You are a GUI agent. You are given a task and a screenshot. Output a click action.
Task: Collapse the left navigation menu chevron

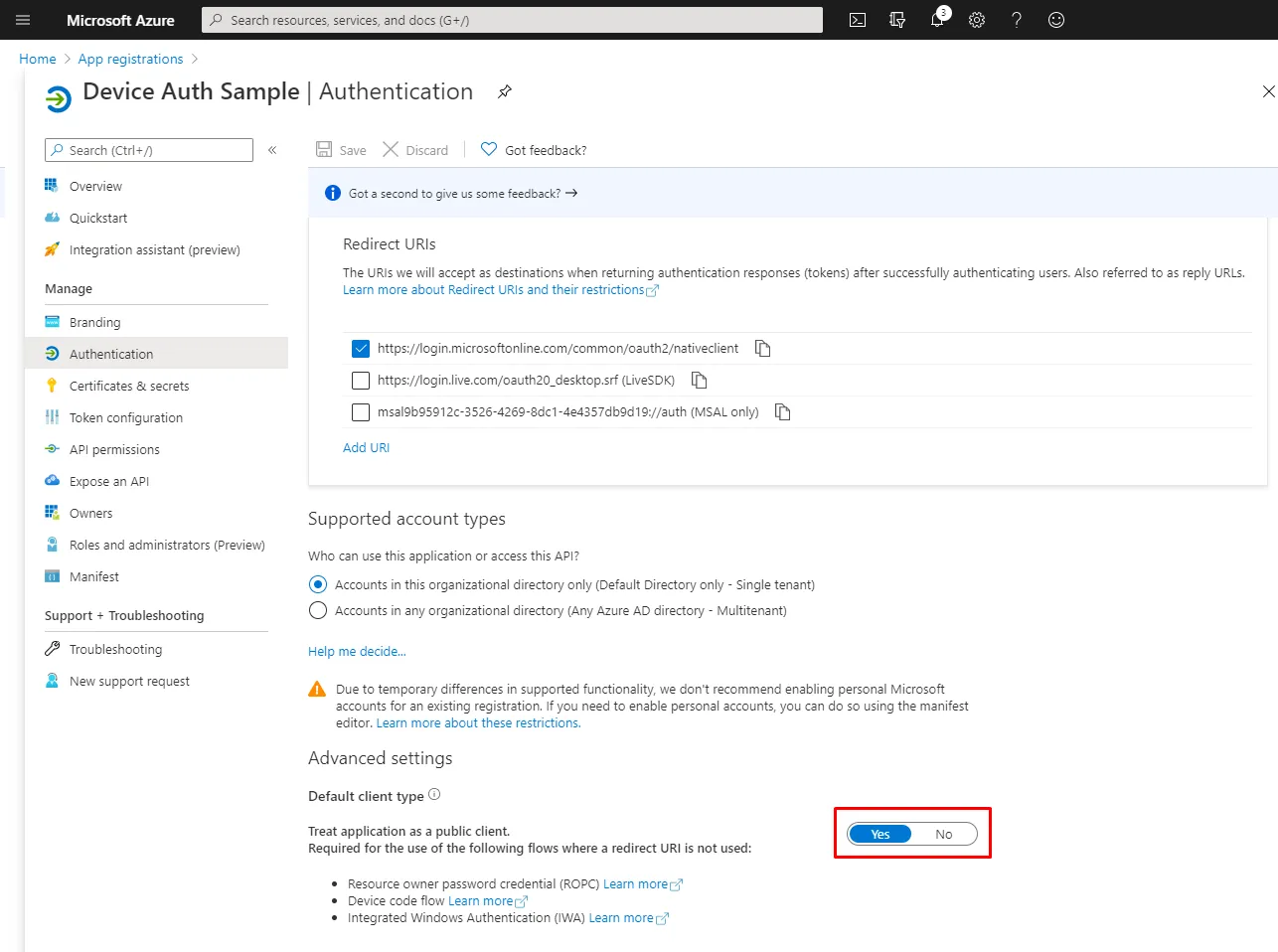272,150
